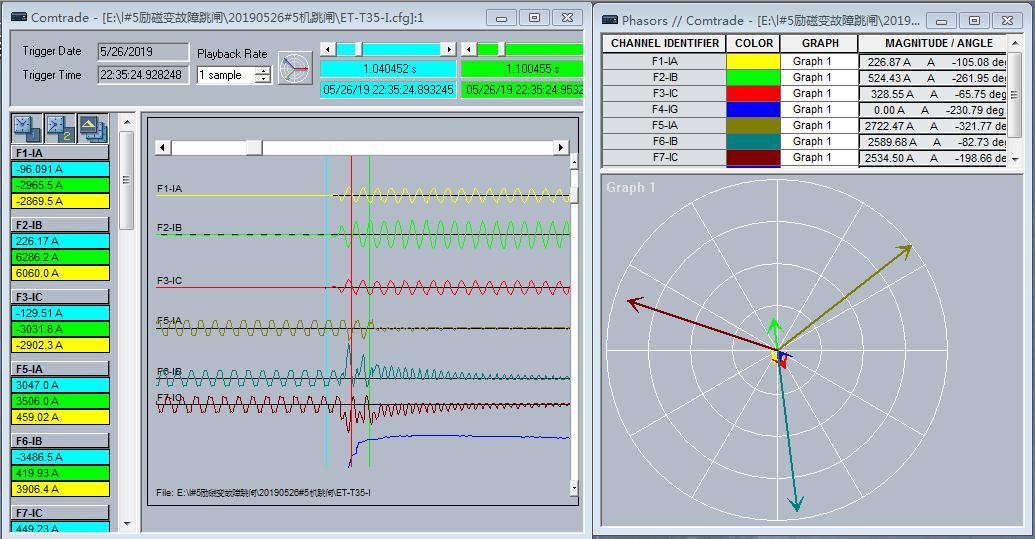The image size is (1035, 539).
Task: Decrease the Playback Rate with the down stepper
Action: (263, 79)
